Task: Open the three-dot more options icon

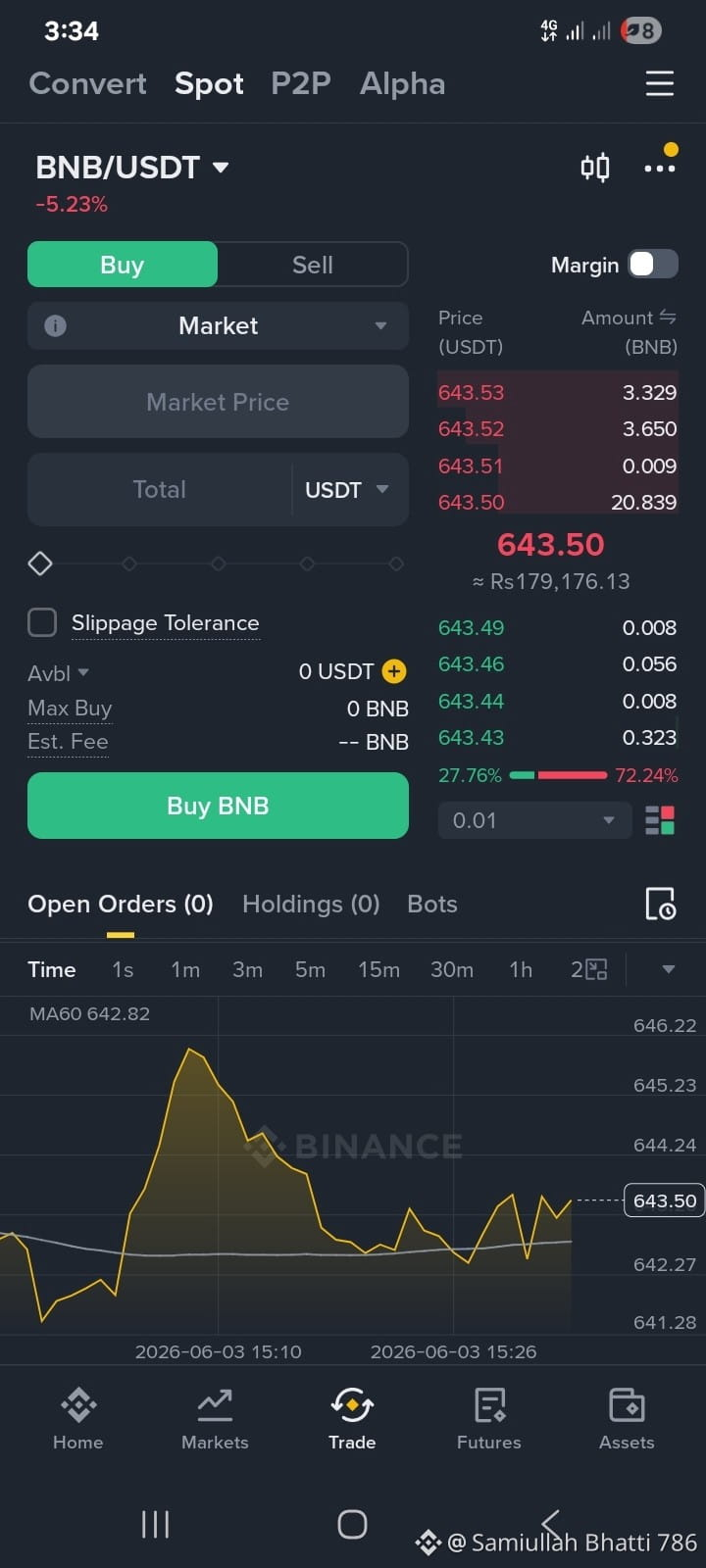Action: [660, 169]
